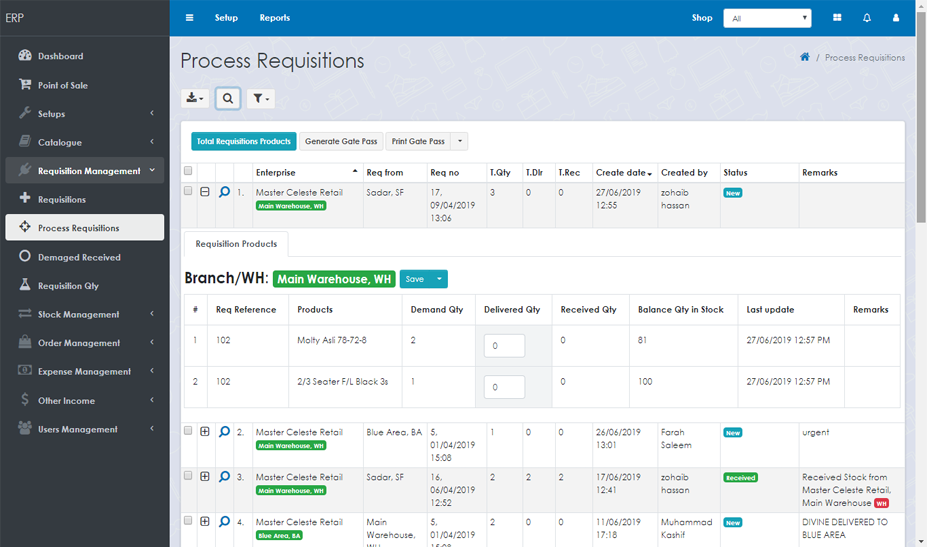Click the home breadcrumb icon
The image size is (927, 547).
pos(805,57)
